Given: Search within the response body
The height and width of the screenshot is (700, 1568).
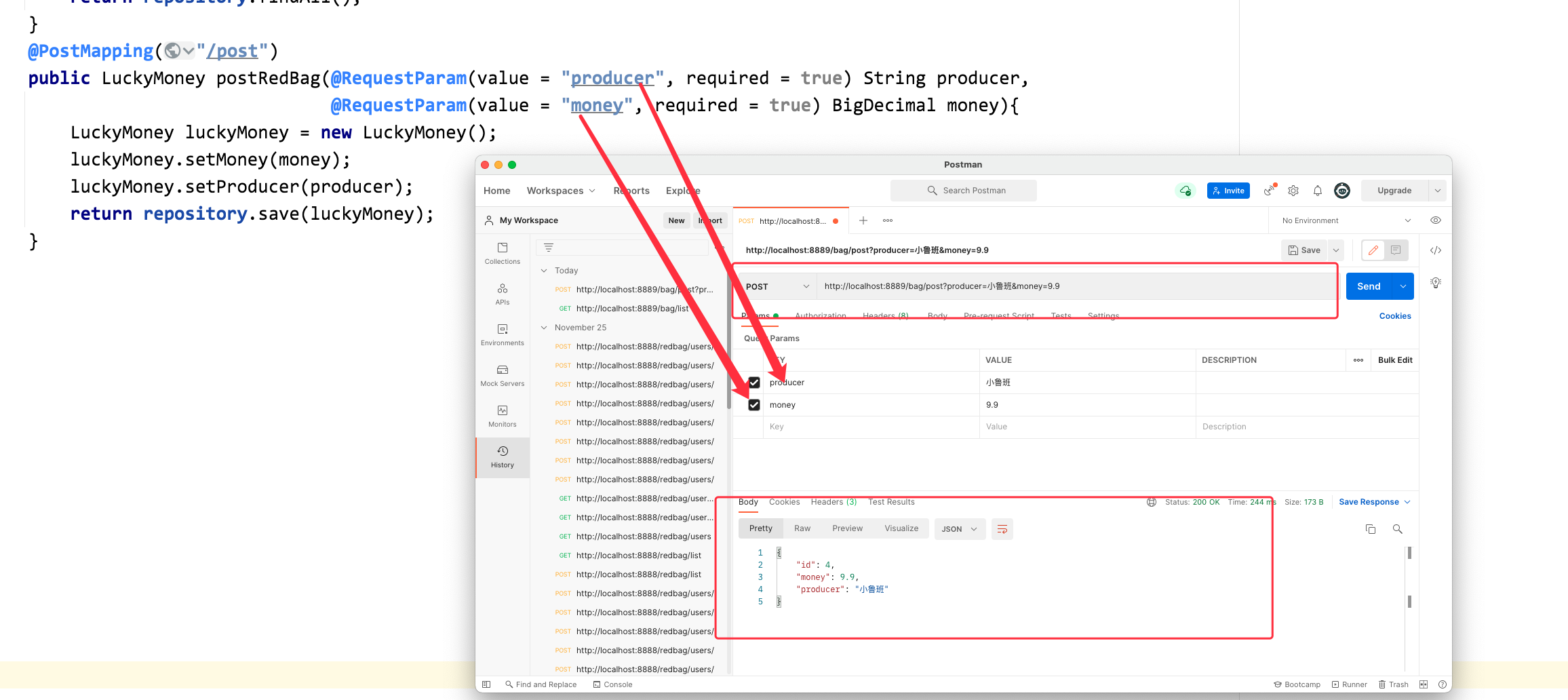Looking at the screenshot, I should [x=1398, y=529].
